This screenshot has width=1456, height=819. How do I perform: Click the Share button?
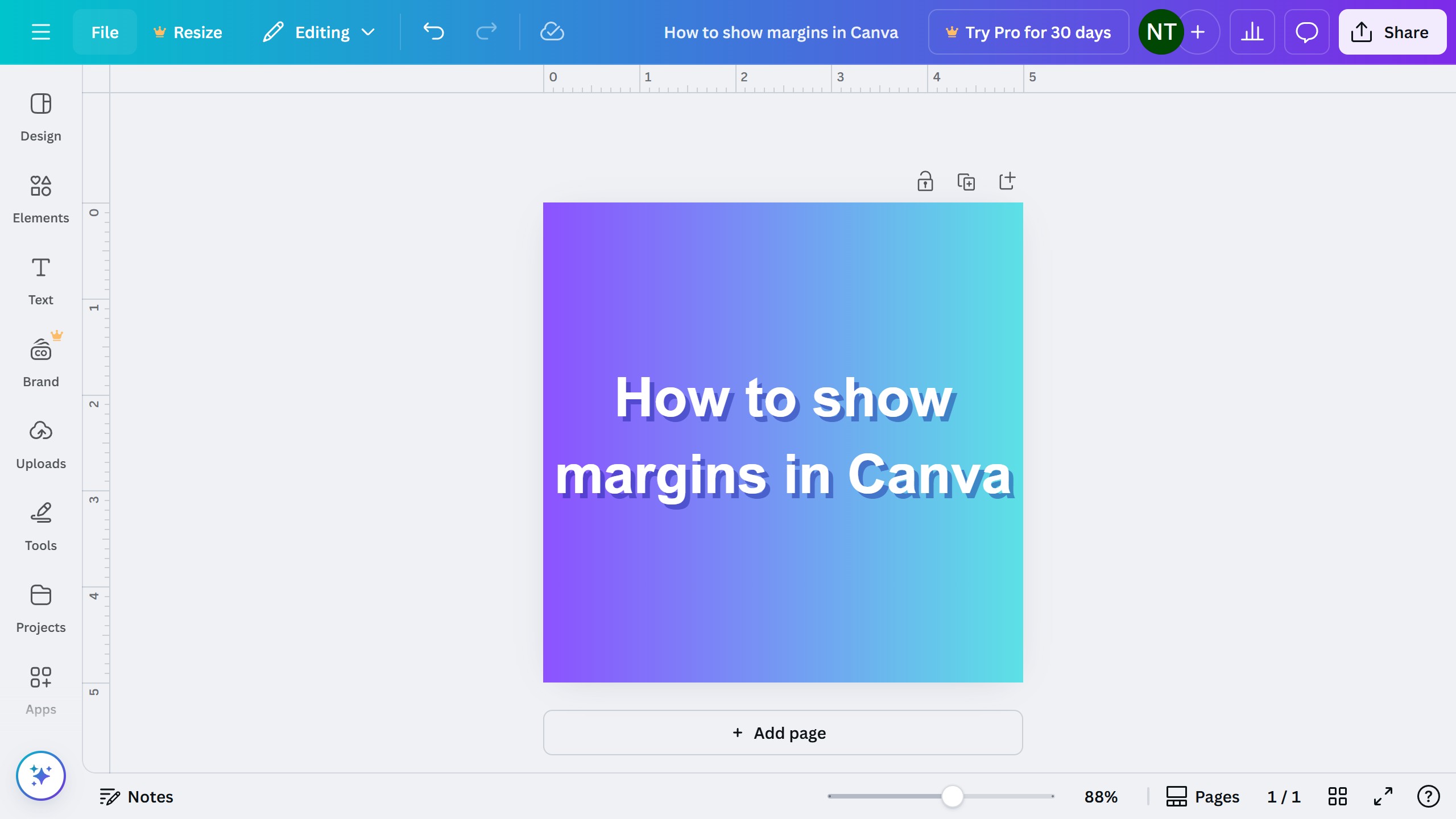pyautogui.click(x=1392, y=32)
